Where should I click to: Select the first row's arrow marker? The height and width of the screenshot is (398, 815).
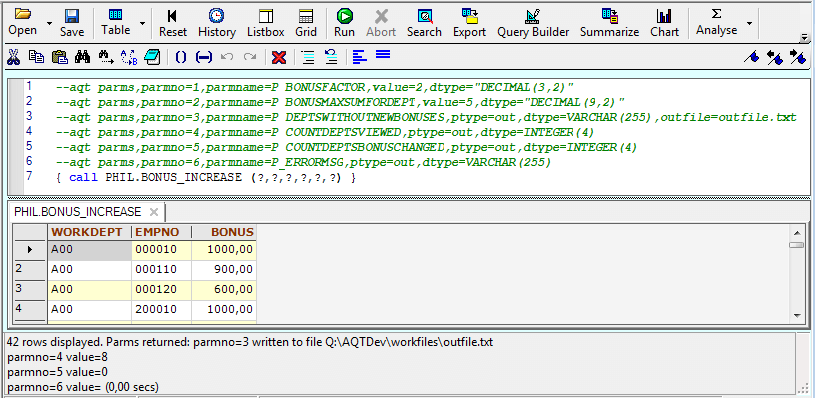[30, 250]
